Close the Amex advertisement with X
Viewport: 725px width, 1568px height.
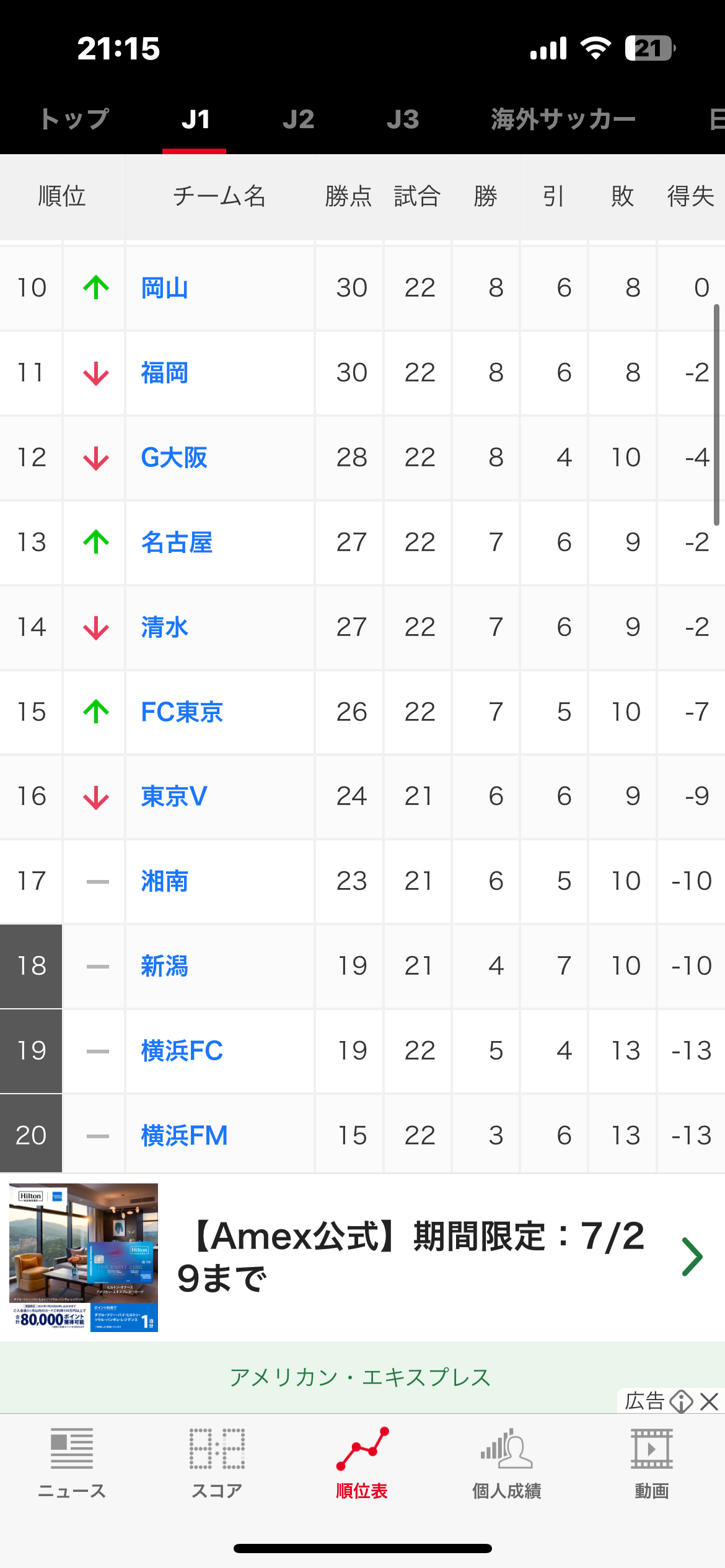[710, 1401]
